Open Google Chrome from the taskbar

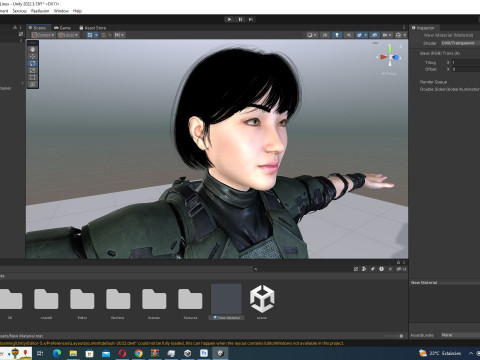(x=138, y=353)
